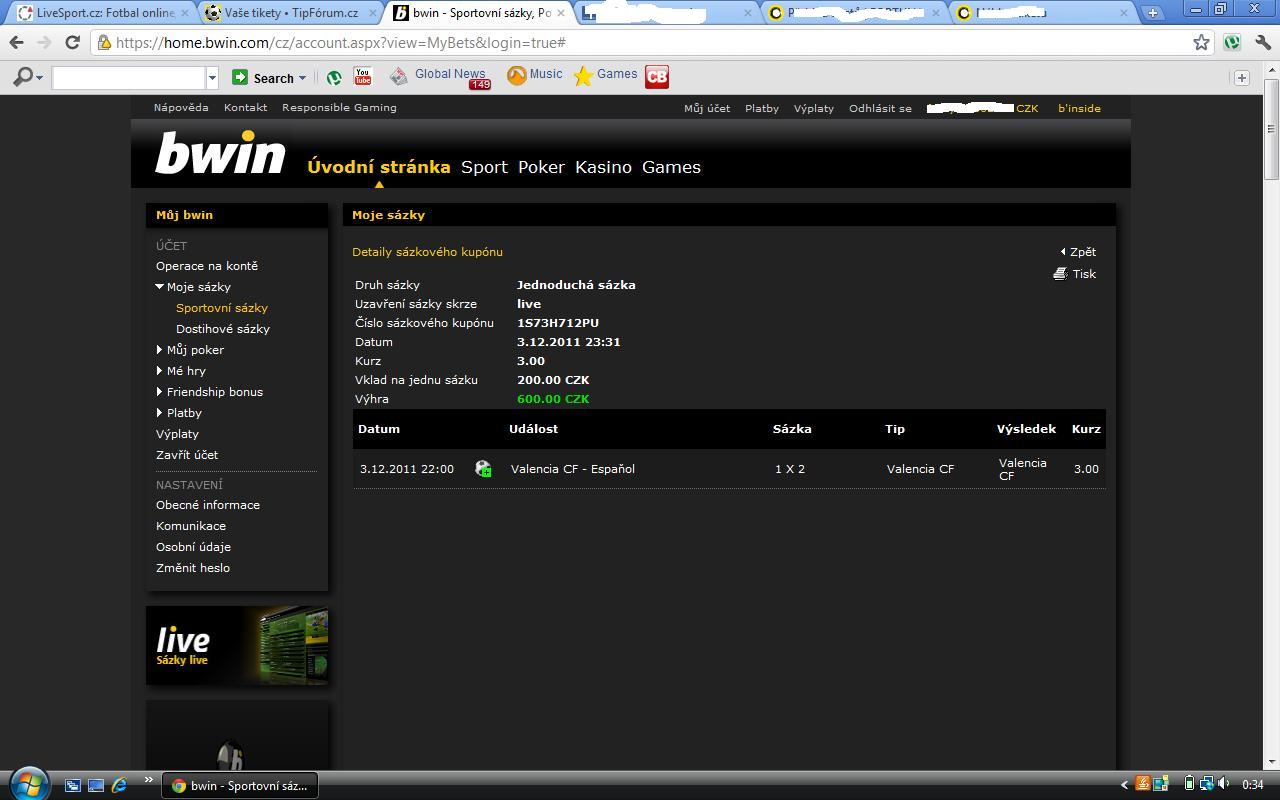
Task: Click the CB red toolbar icon
Action: pyautogui.click(x=657, y=76)
